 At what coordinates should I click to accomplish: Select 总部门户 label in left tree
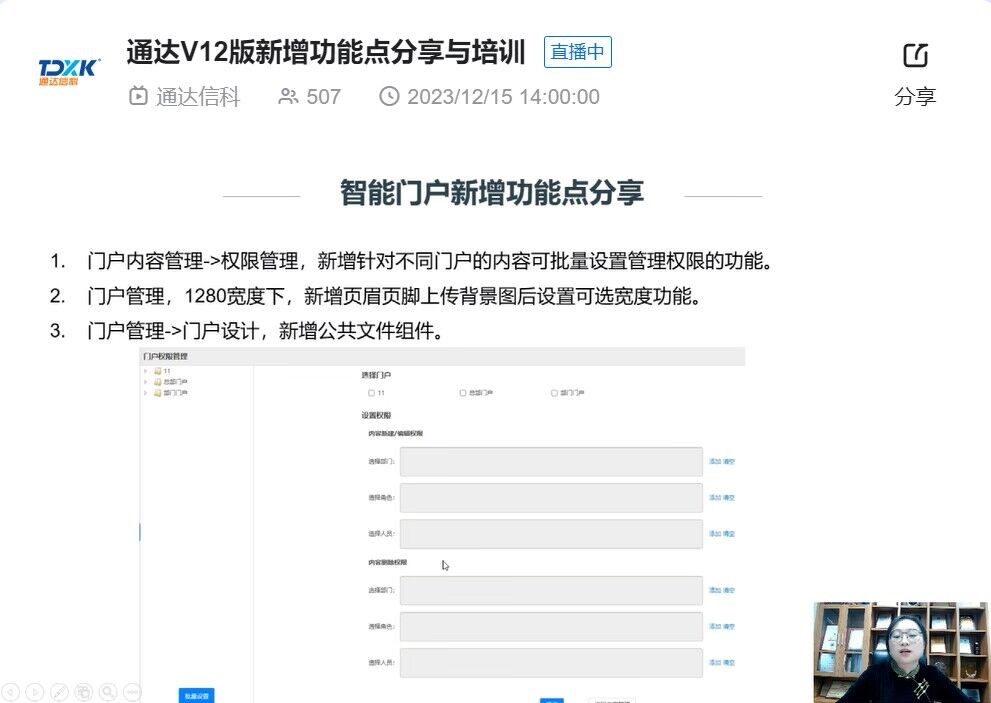point(175,382)
